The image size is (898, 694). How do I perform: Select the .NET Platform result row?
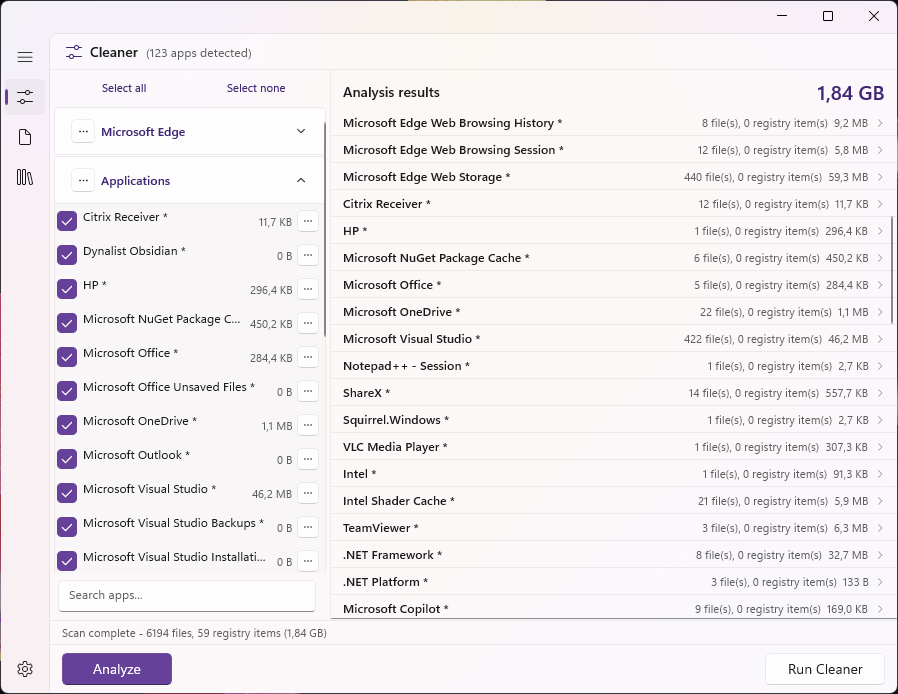tap(613, 582)
